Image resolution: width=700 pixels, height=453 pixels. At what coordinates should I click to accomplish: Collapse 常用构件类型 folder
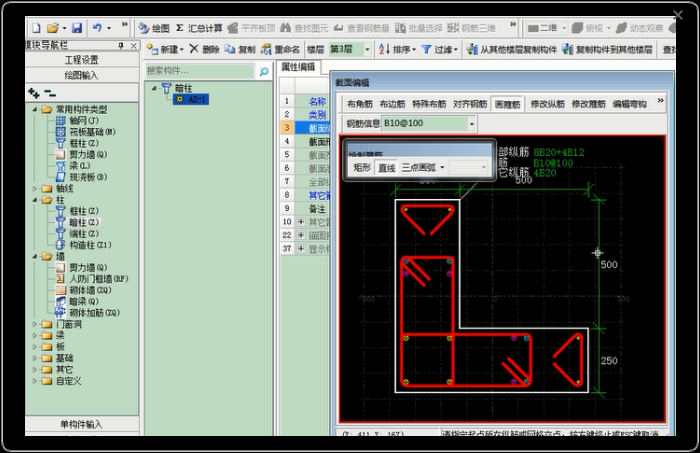click(35, 109)
